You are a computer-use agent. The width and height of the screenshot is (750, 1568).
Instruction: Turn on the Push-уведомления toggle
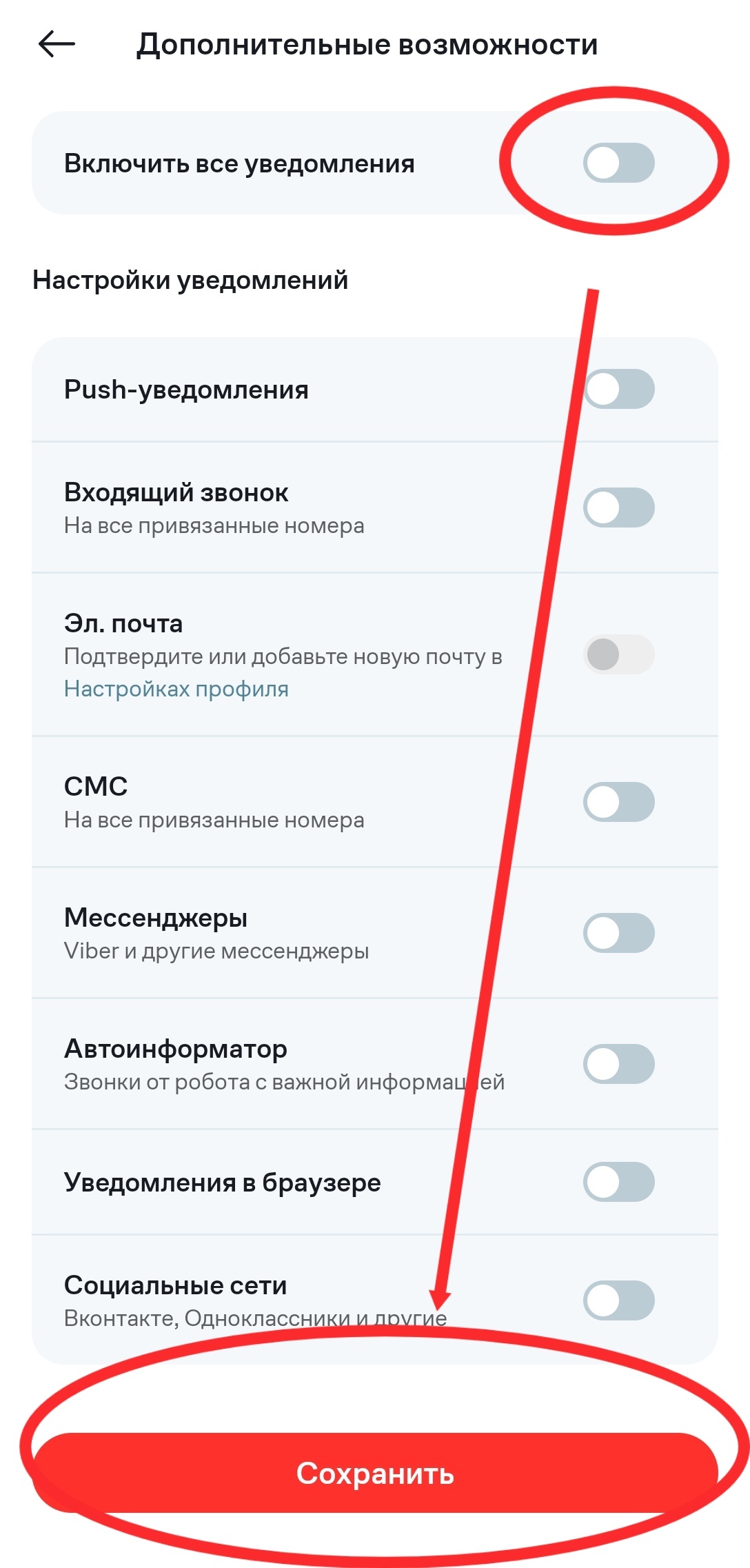pos(618,389)
